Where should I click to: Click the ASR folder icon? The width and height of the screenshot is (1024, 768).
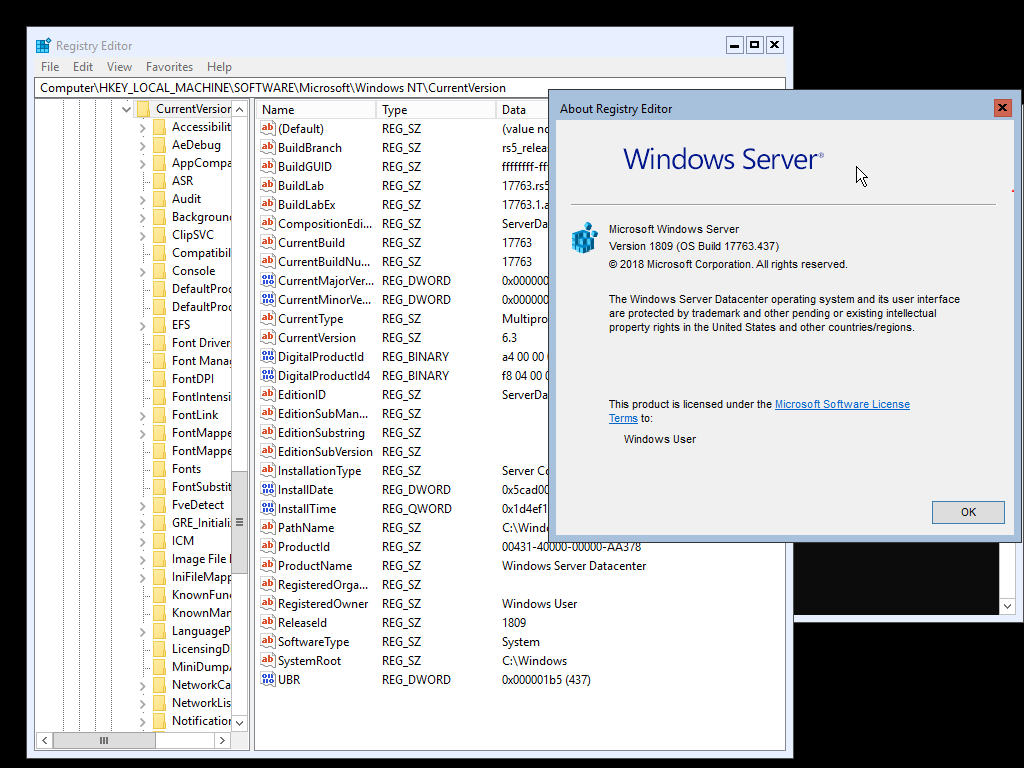159,181
